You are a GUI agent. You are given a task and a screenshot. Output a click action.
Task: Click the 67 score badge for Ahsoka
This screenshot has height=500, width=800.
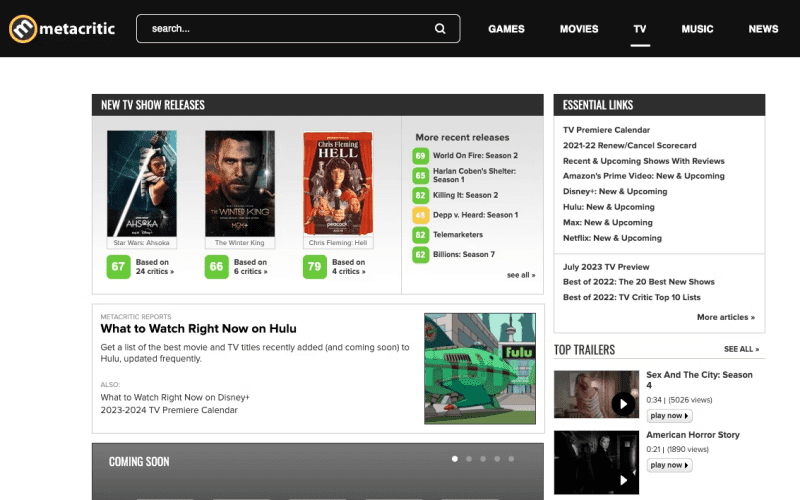(x=118, y=266)
